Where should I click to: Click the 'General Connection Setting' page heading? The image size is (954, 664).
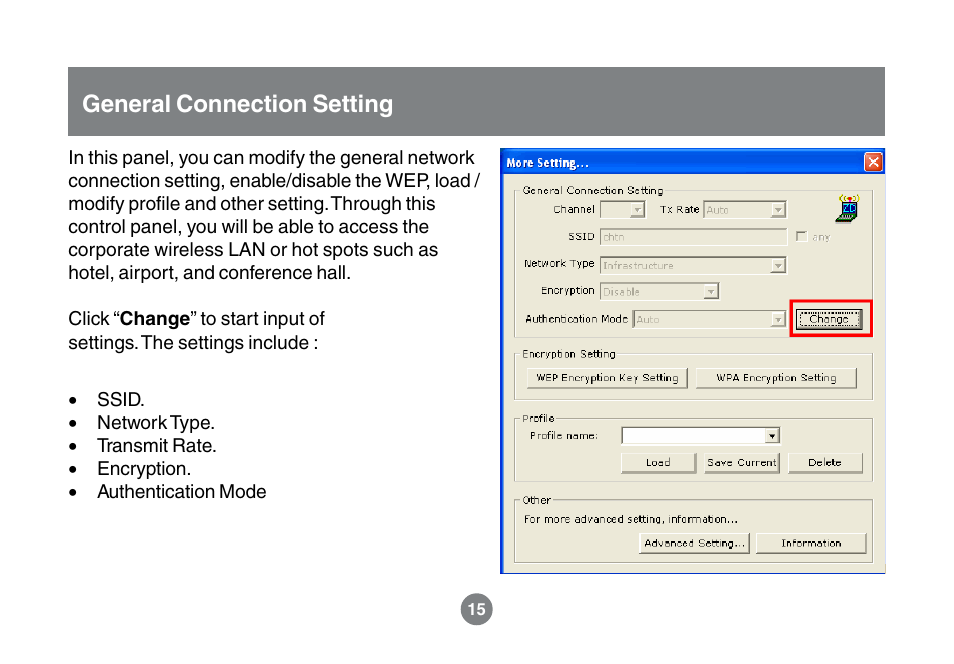pyautogui.click(x=237, y=103)
